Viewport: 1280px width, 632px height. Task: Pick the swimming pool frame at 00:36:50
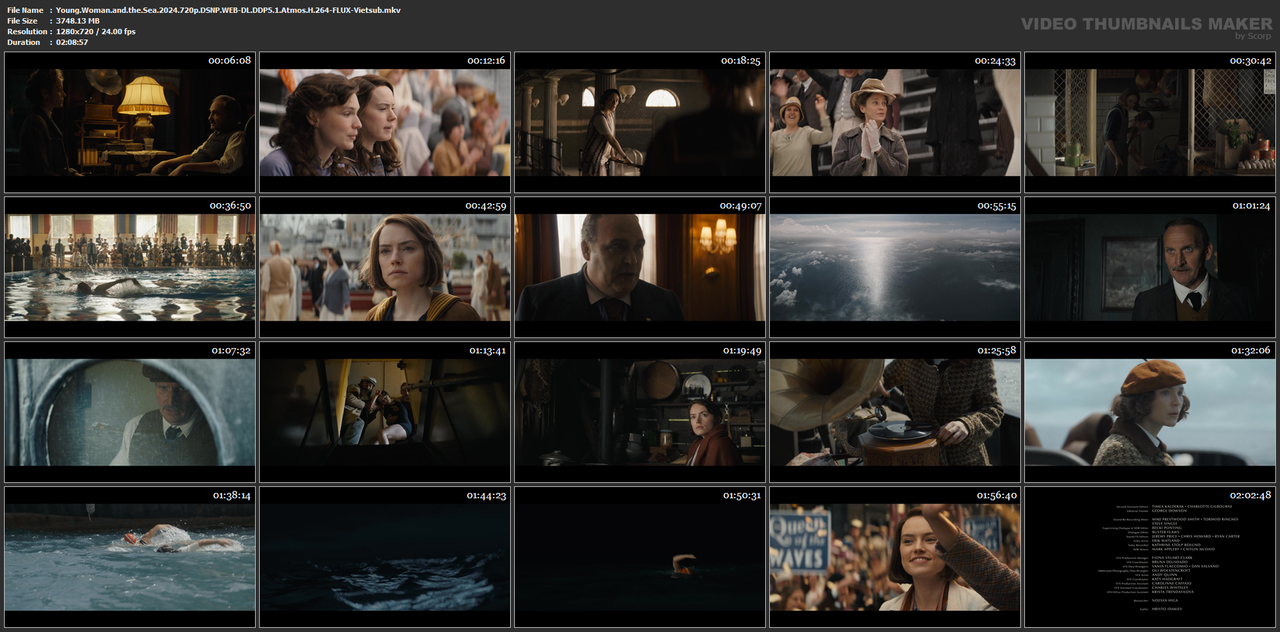(x=130, y=267)
